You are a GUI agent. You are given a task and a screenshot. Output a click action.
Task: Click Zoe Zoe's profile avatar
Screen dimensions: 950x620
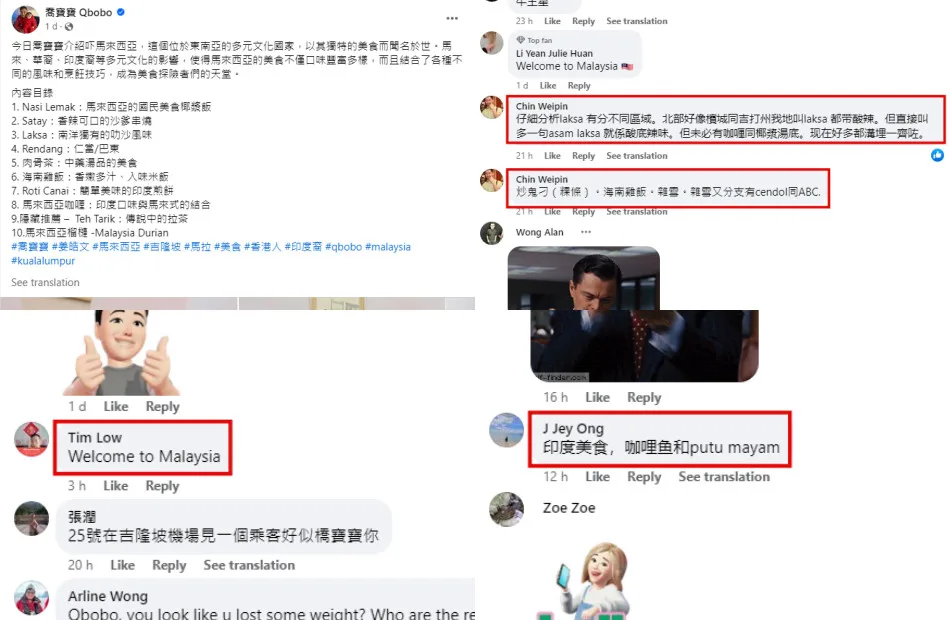[x=507, y=509]
